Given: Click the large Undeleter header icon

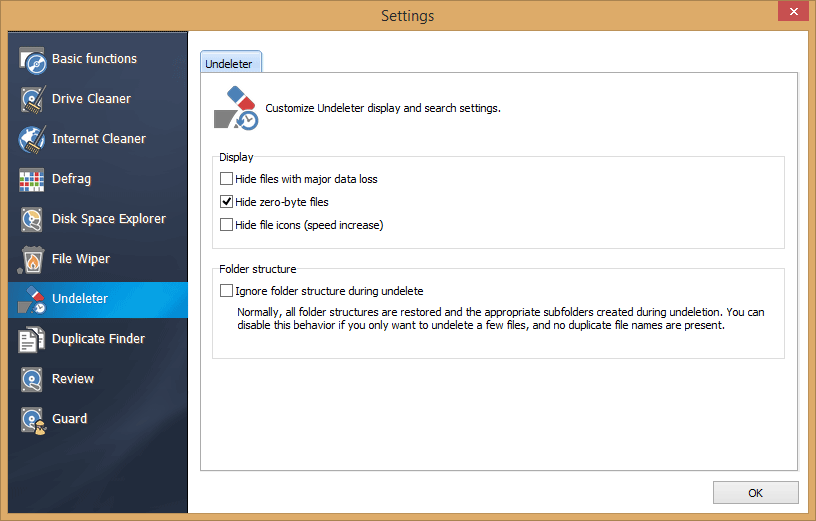Looking at the screenshot, I should pos(236,108).
